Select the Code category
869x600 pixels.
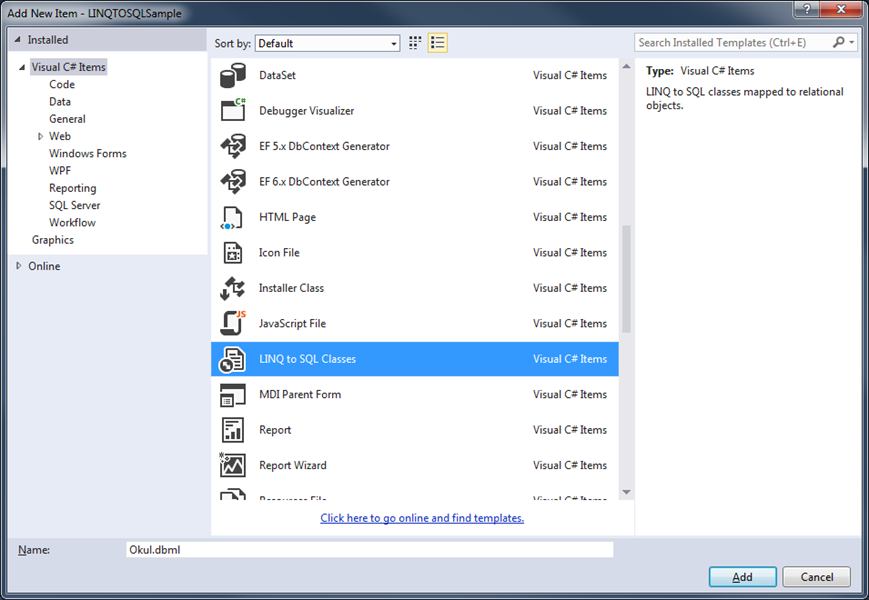click(62, 84)
